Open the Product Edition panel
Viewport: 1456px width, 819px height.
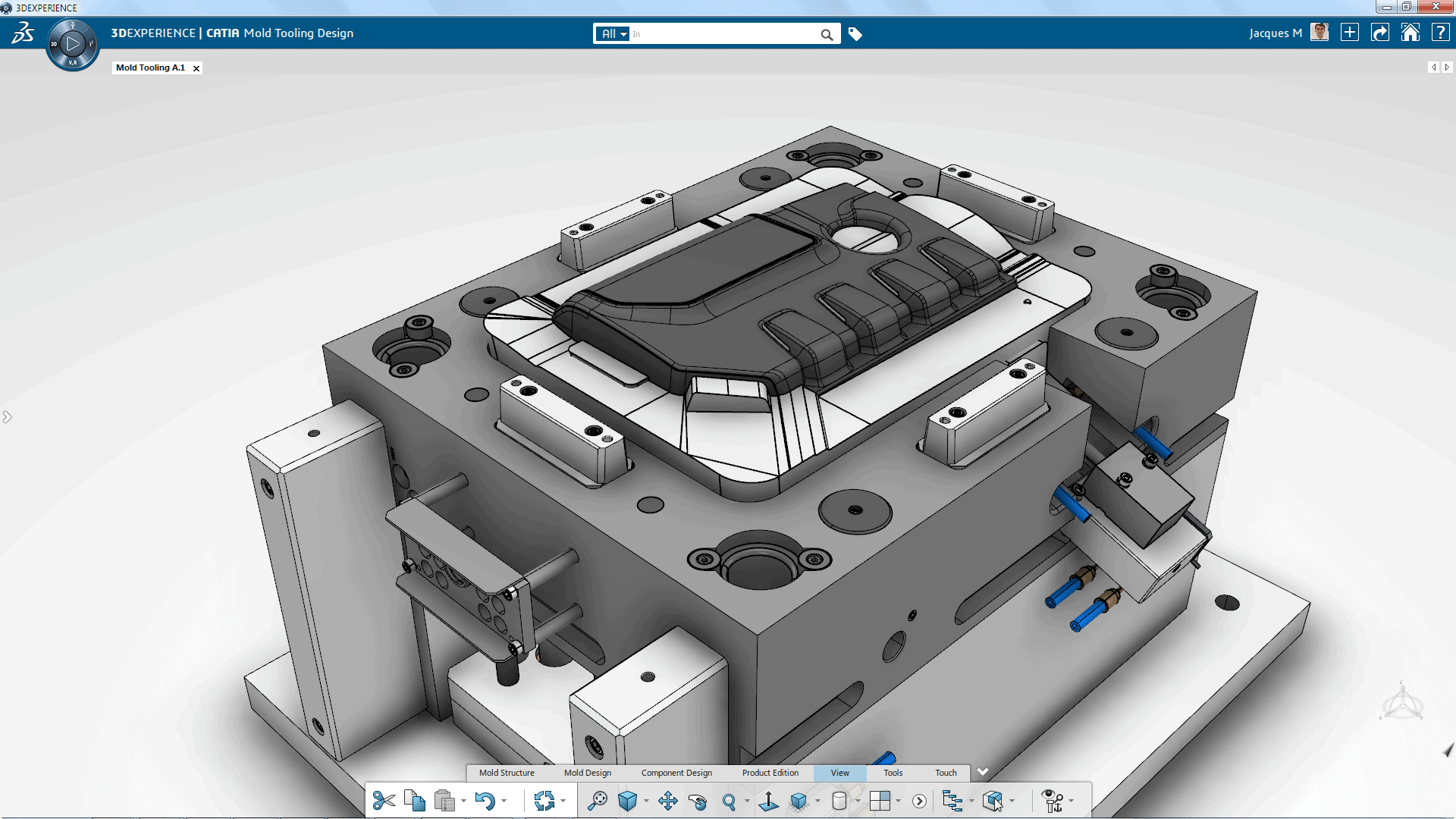tap(770, 772)
